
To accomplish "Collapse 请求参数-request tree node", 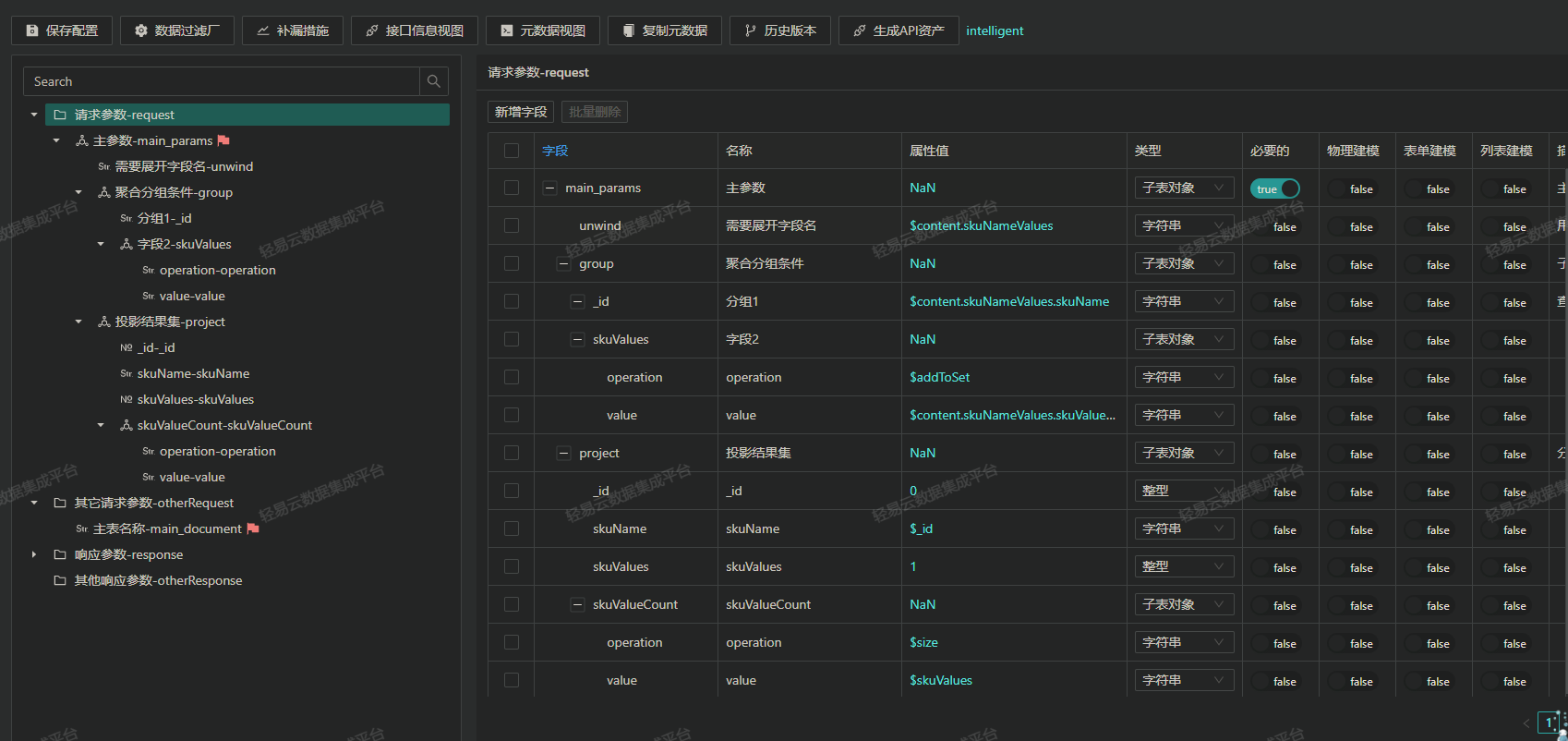I will tap(34, 115).
